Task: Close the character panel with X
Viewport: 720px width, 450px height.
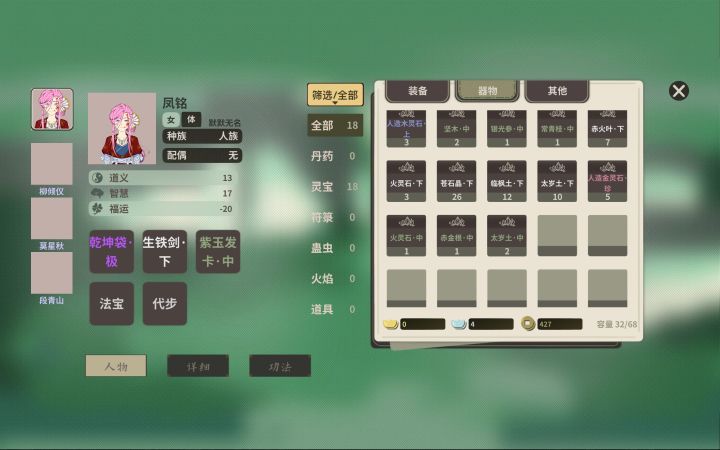Action: (679, 91)
